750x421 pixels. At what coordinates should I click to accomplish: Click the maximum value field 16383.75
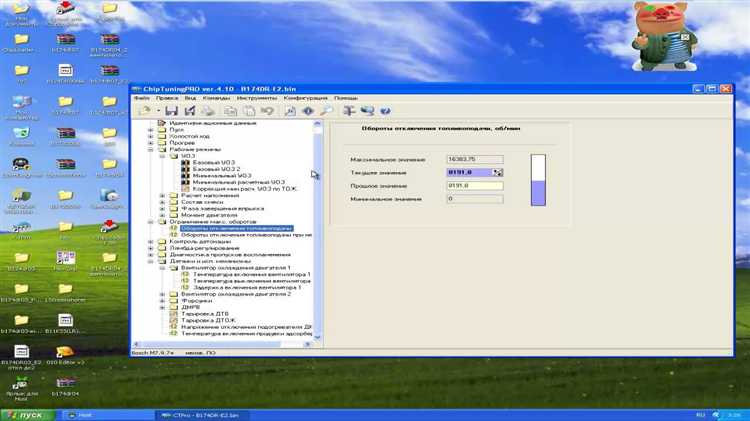[x=475, y=159]
